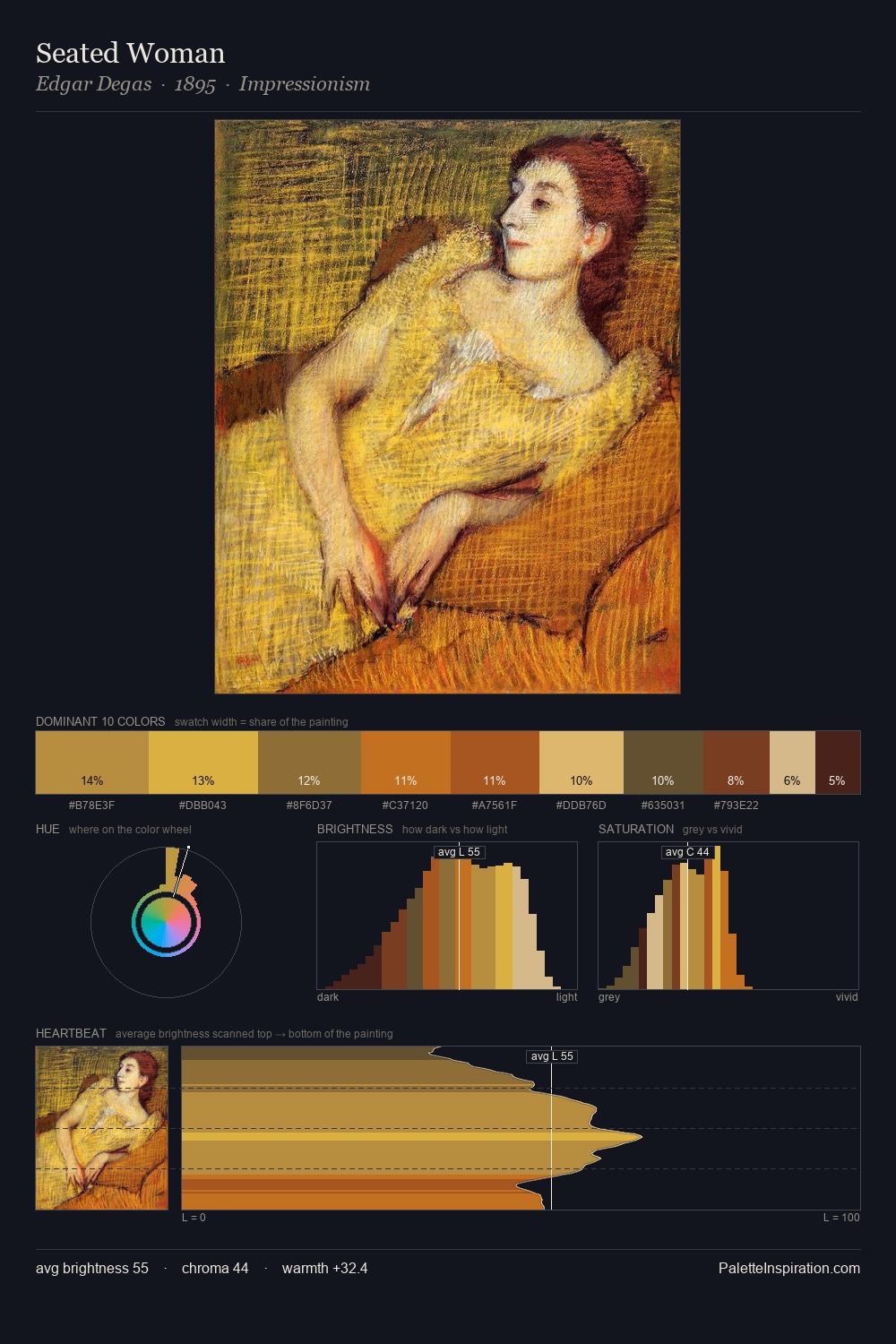
Task: Click the hue color wheel
Action: point(166,922)
